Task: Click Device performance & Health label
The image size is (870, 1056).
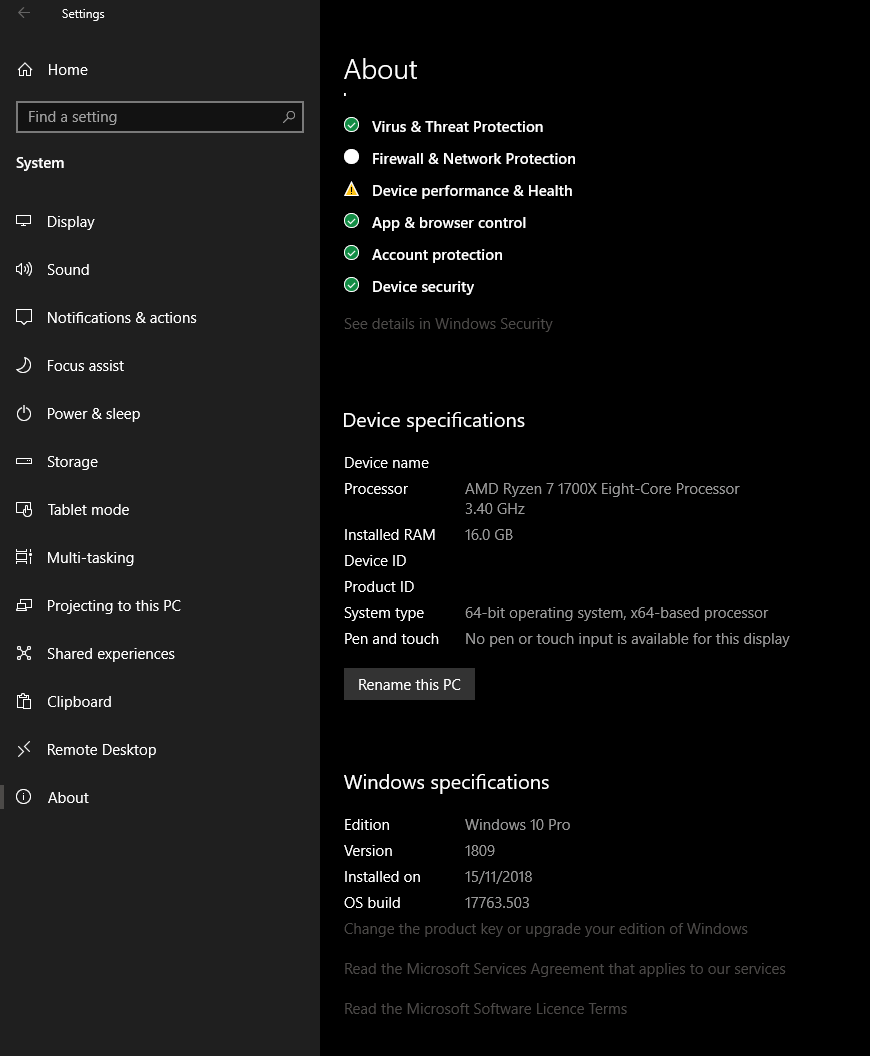Action: (472, 191)
